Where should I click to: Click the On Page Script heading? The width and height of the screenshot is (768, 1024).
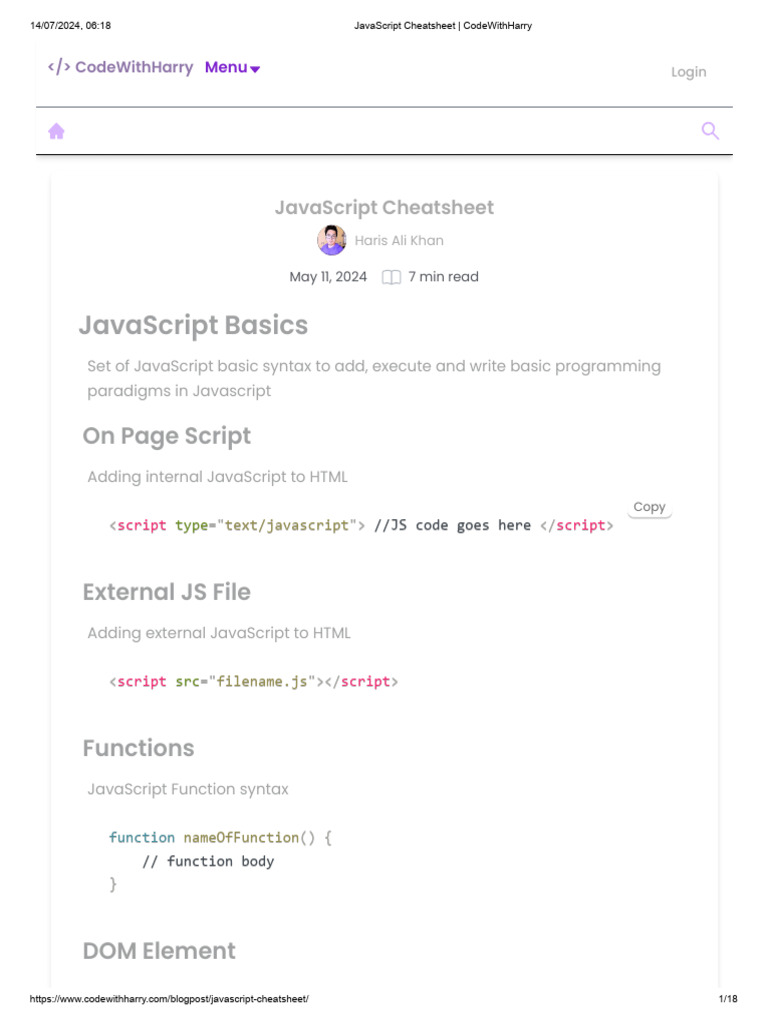[166, 436]
